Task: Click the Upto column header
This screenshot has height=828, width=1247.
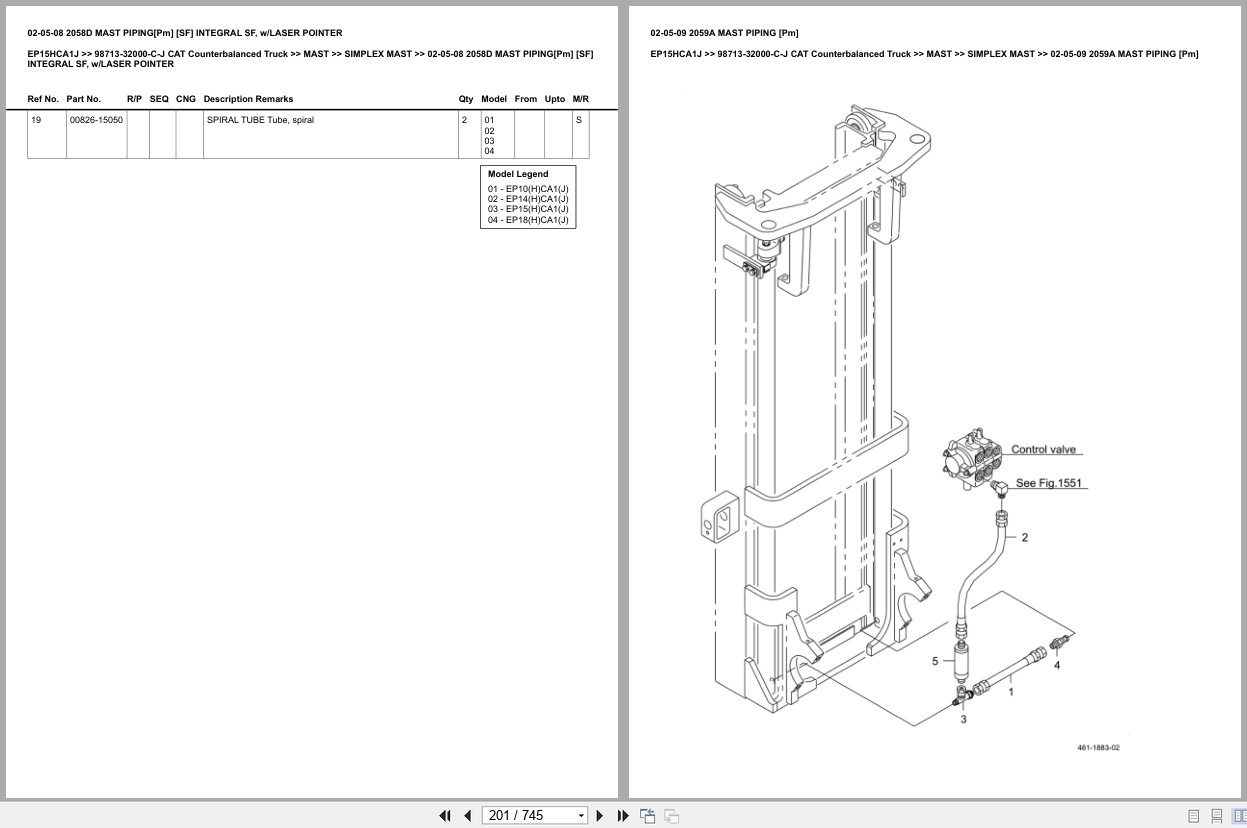Action: 555,99
